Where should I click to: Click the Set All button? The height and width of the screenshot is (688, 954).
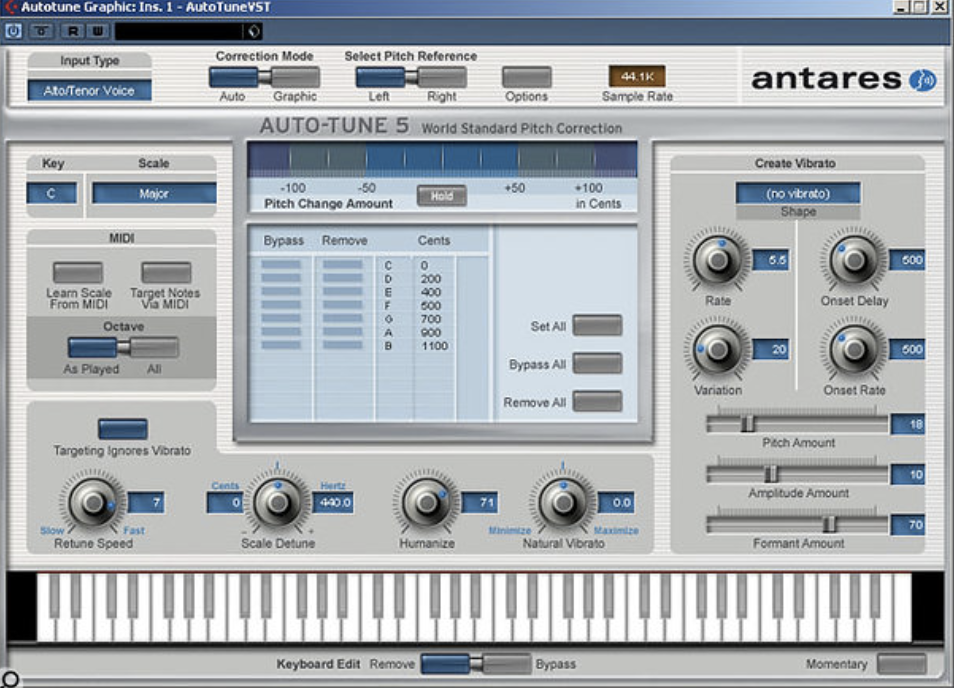[597, 325]
